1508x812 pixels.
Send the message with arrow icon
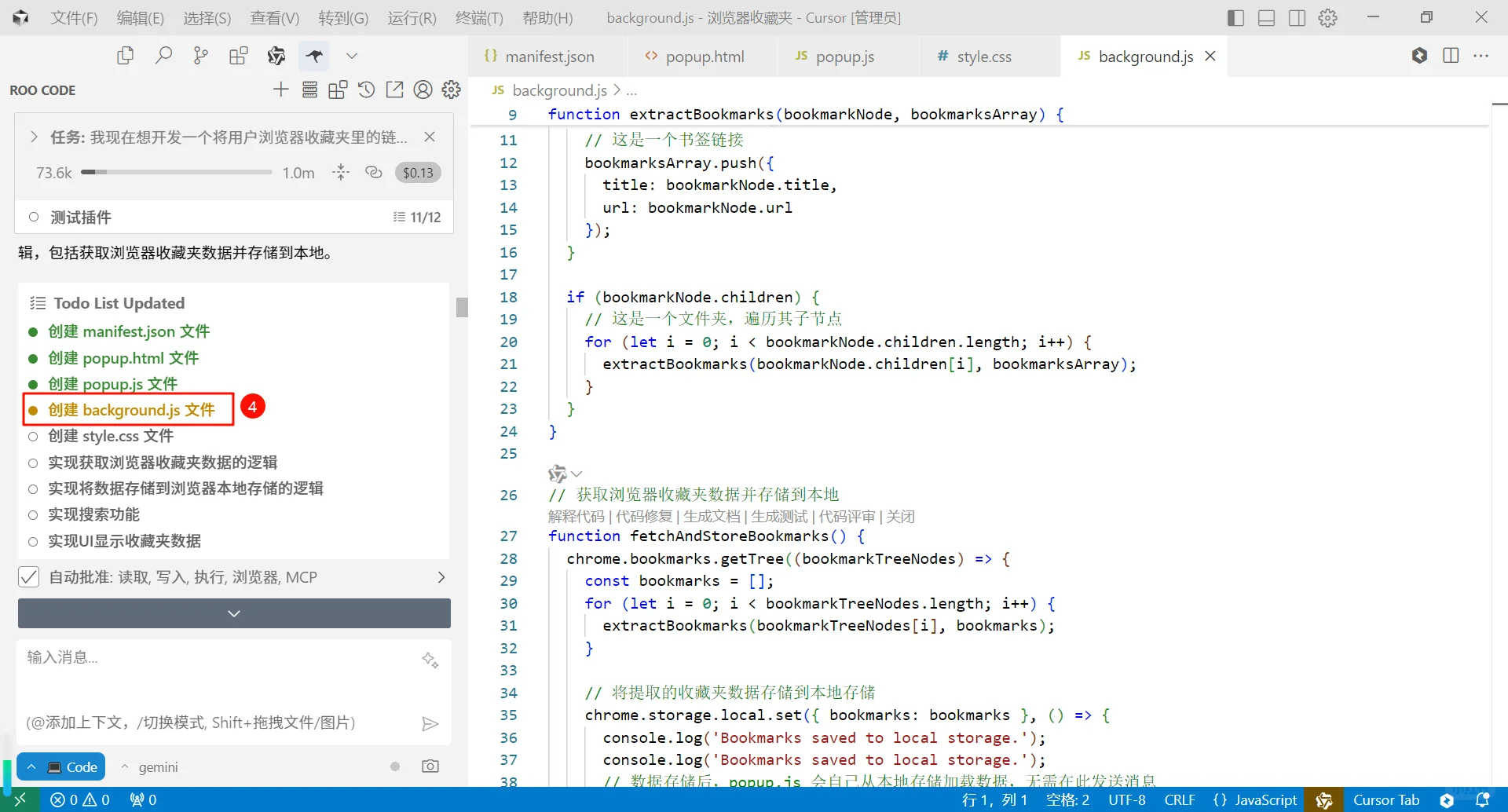coord(430,723)
